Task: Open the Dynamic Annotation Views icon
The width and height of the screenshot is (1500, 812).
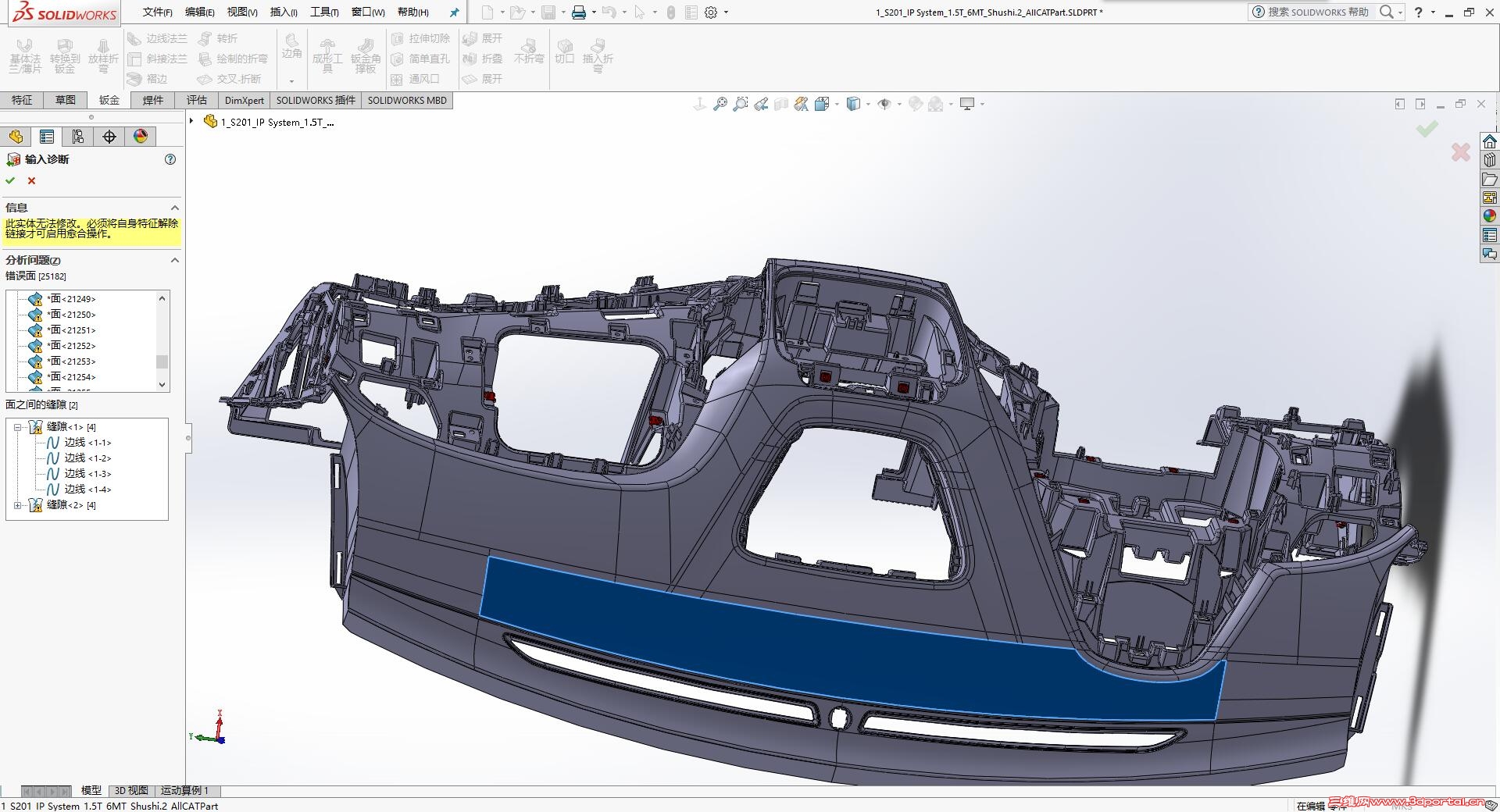Action: 802,104
